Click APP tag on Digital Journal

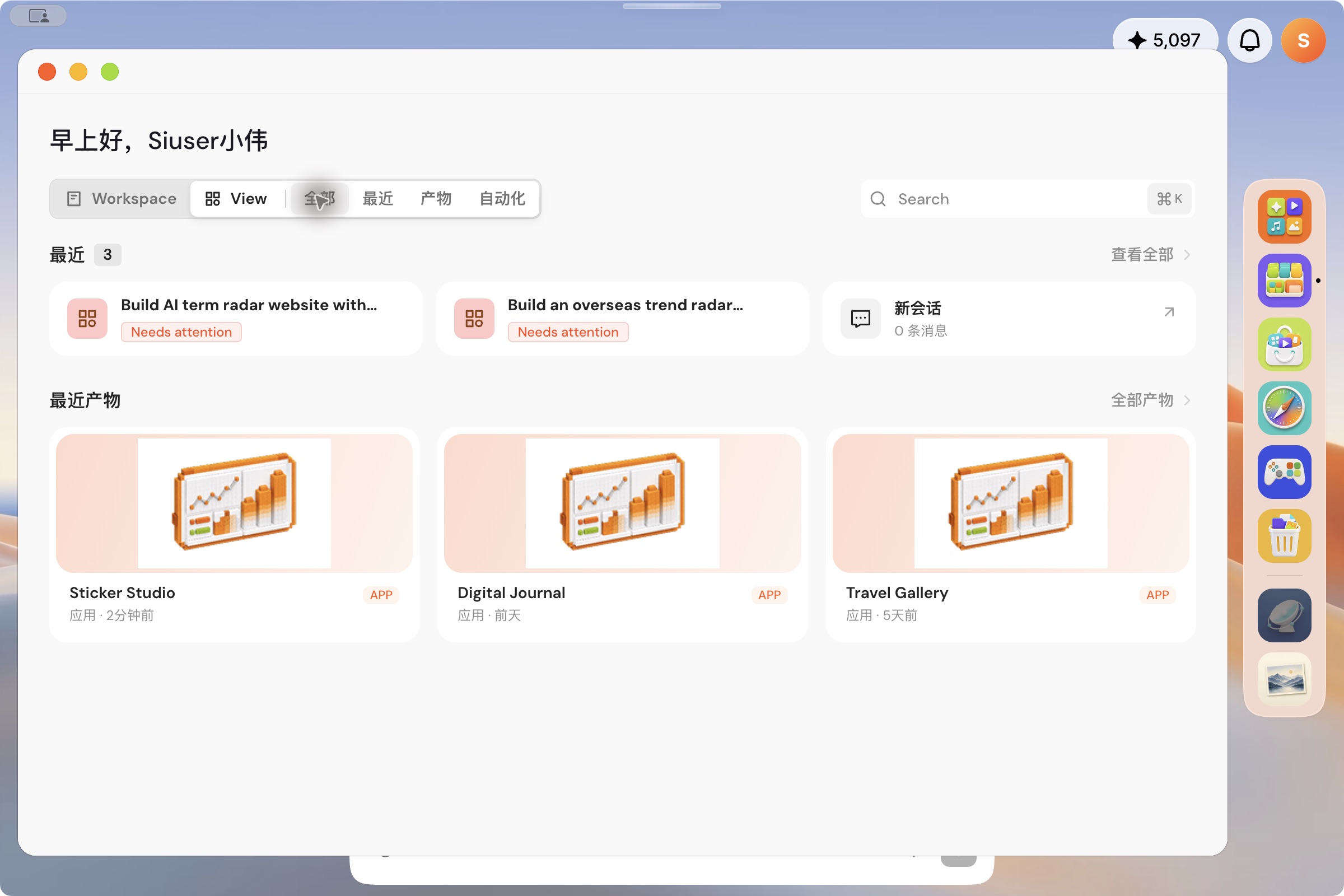pos(769,595)
